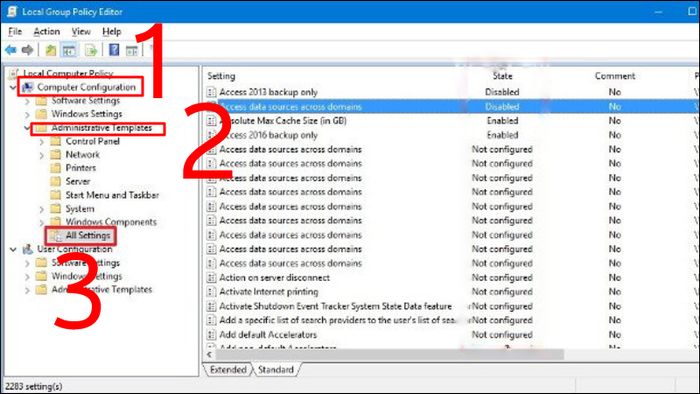700x394 pixels.
Task: Switch to the Standard tab
Action: tap(276, 369)
